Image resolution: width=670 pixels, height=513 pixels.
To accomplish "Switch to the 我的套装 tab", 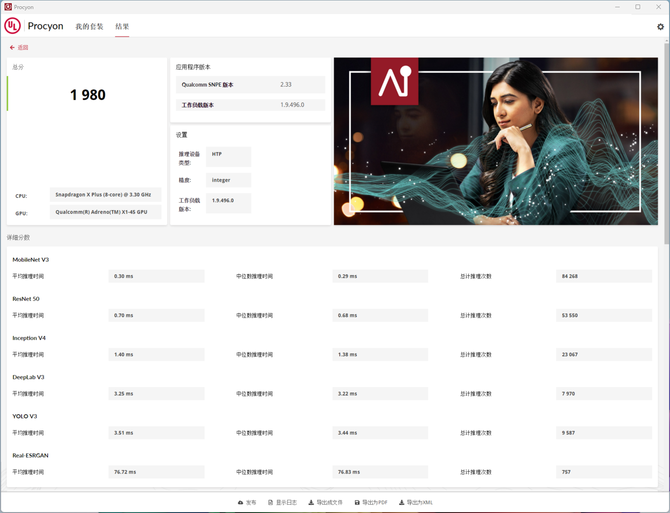I will click(x=89, y=27).
